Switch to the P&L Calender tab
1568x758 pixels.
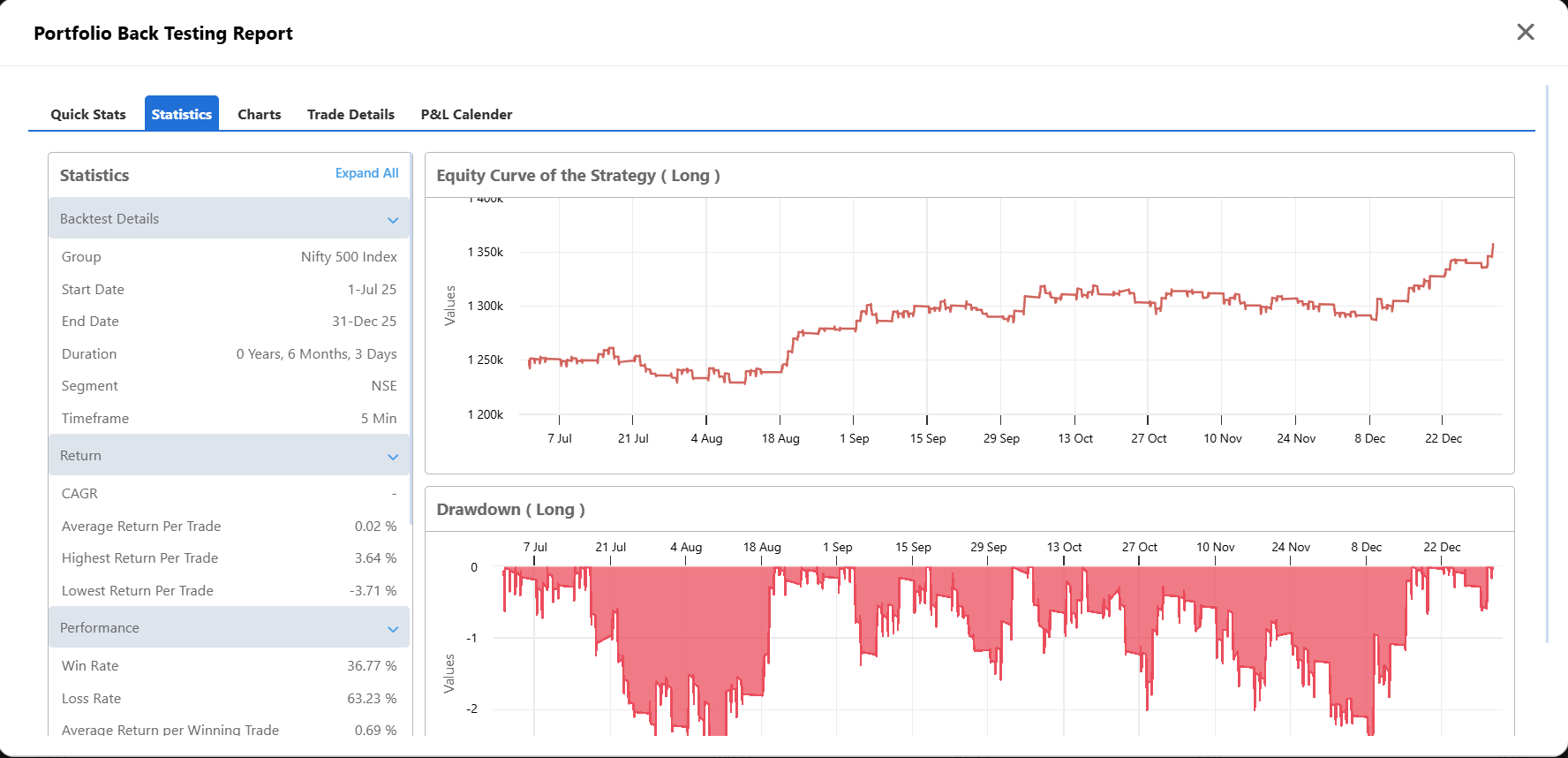tap(466, 114)
